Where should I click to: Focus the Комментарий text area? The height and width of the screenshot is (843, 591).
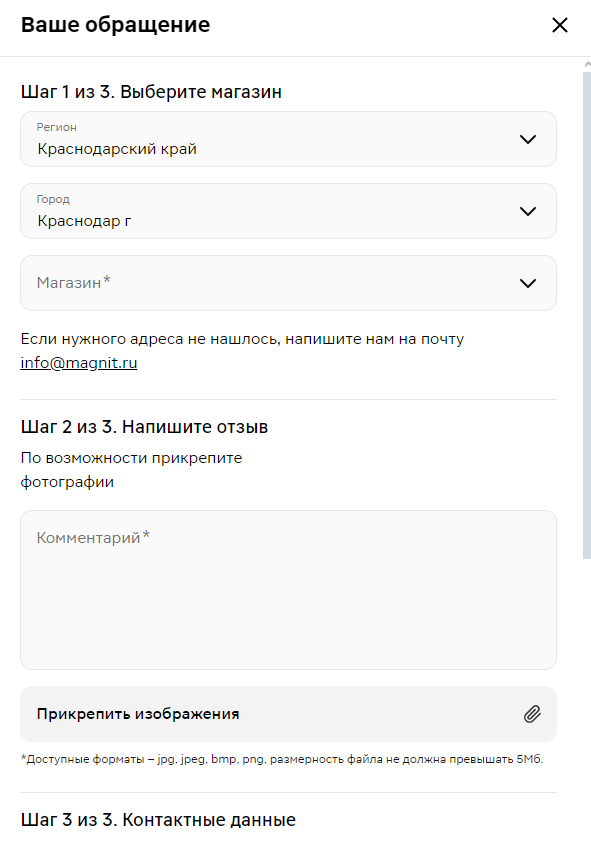pos(288,590)
